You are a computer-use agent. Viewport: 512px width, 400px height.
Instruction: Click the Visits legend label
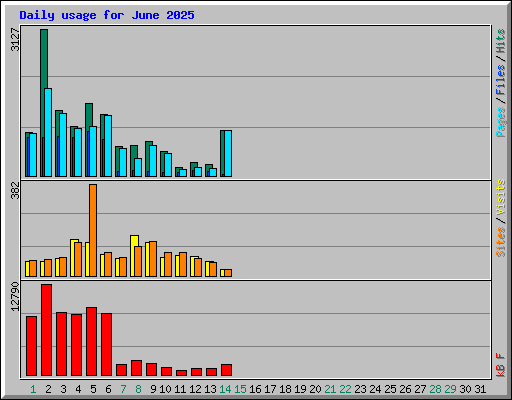[x=500, y=198]
